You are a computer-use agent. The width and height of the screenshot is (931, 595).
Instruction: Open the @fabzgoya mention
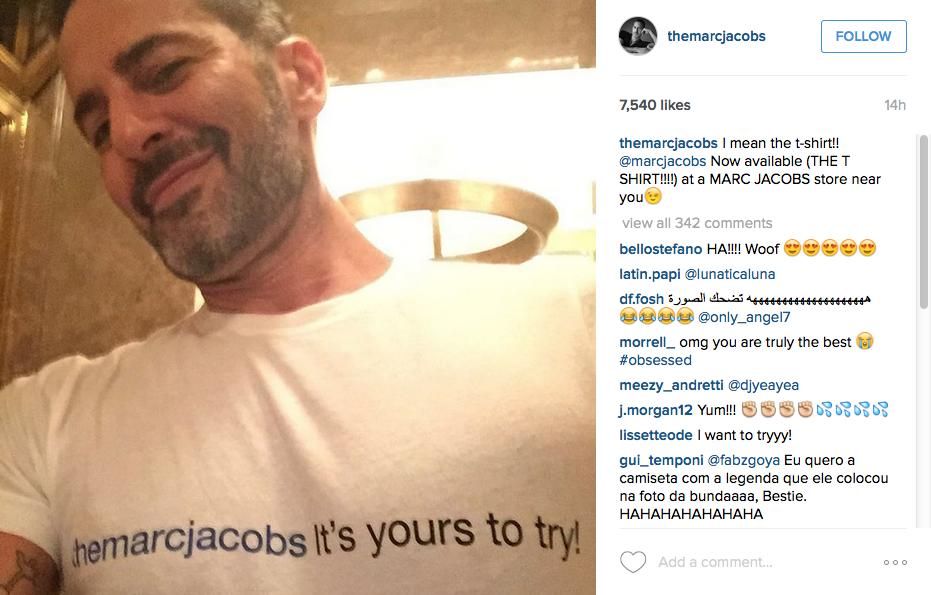coord(743,461)
